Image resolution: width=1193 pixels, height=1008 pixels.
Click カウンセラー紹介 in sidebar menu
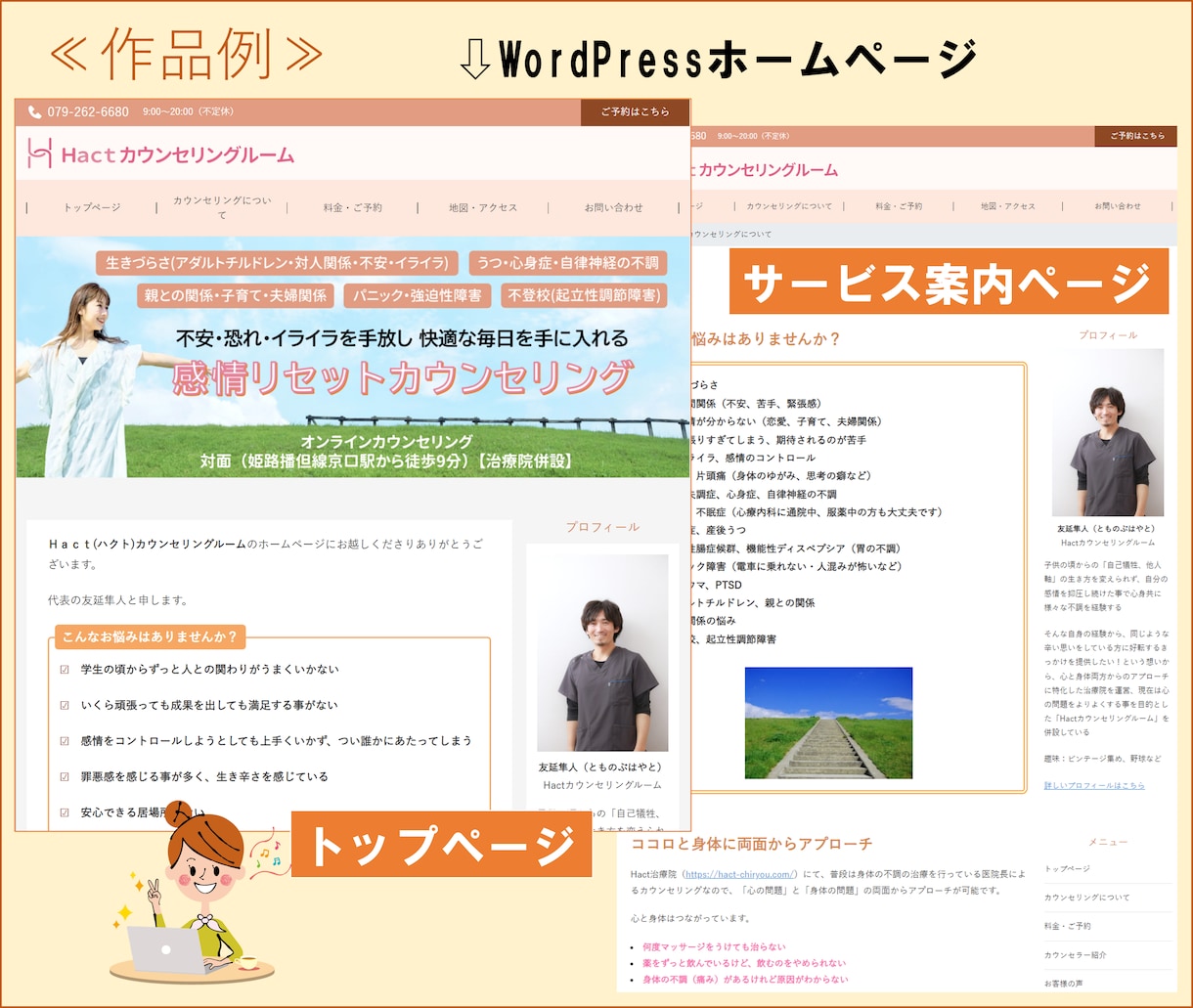pyautogui.click(x=1075, y=955)
